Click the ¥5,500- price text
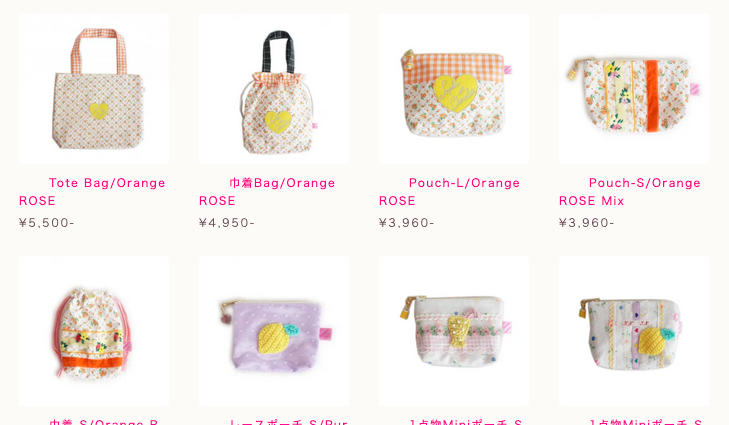 [x=46, y=223]
